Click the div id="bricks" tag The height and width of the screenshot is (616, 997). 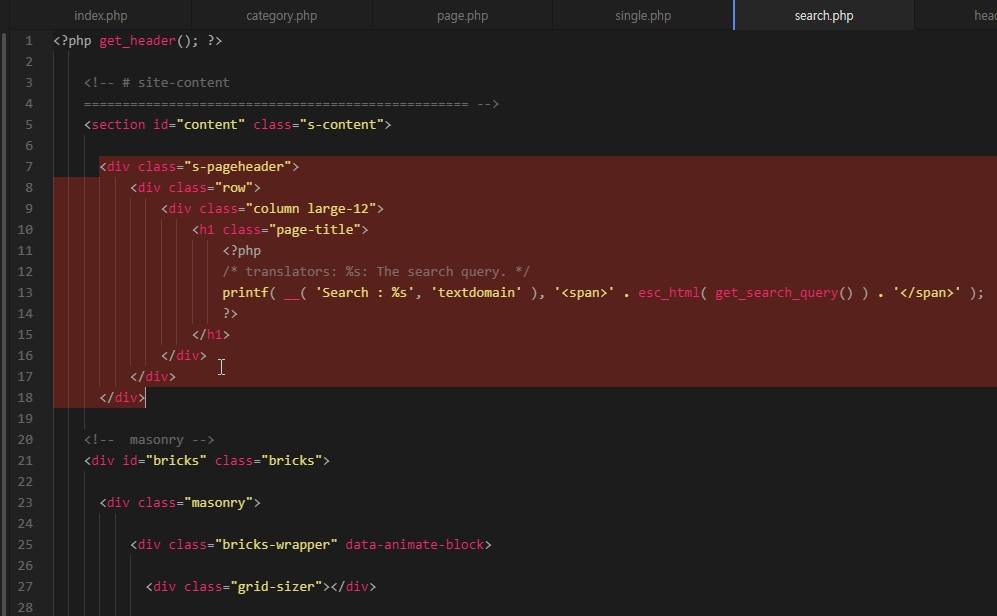click(207, 460)
